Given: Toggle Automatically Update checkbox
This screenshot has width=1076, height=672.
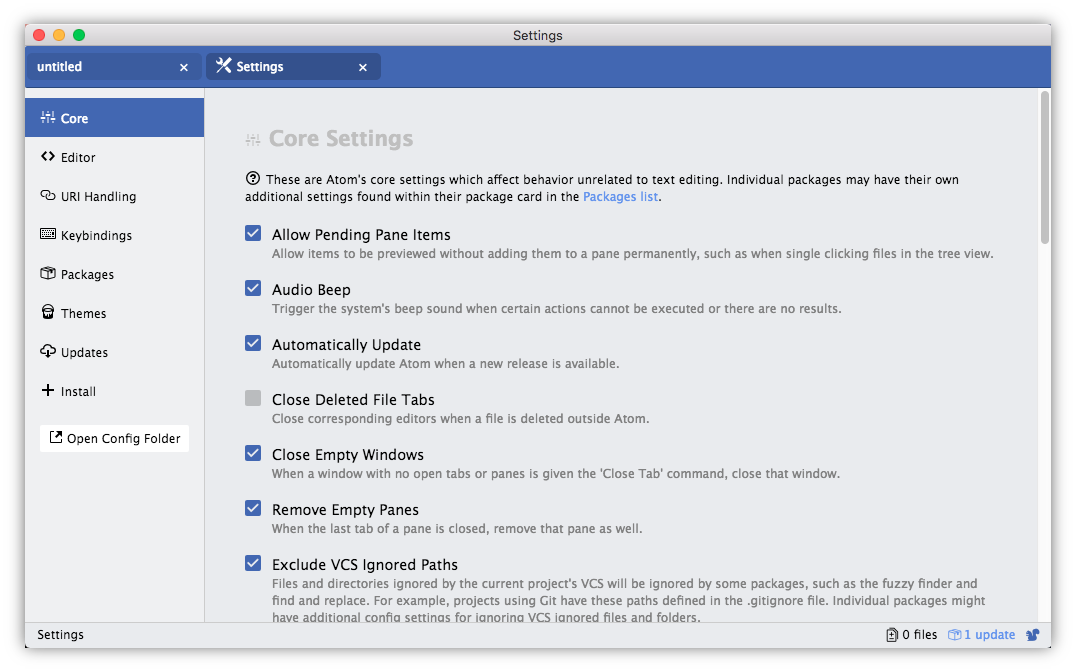Looking at the screenshot, I should tap(253, 343).
